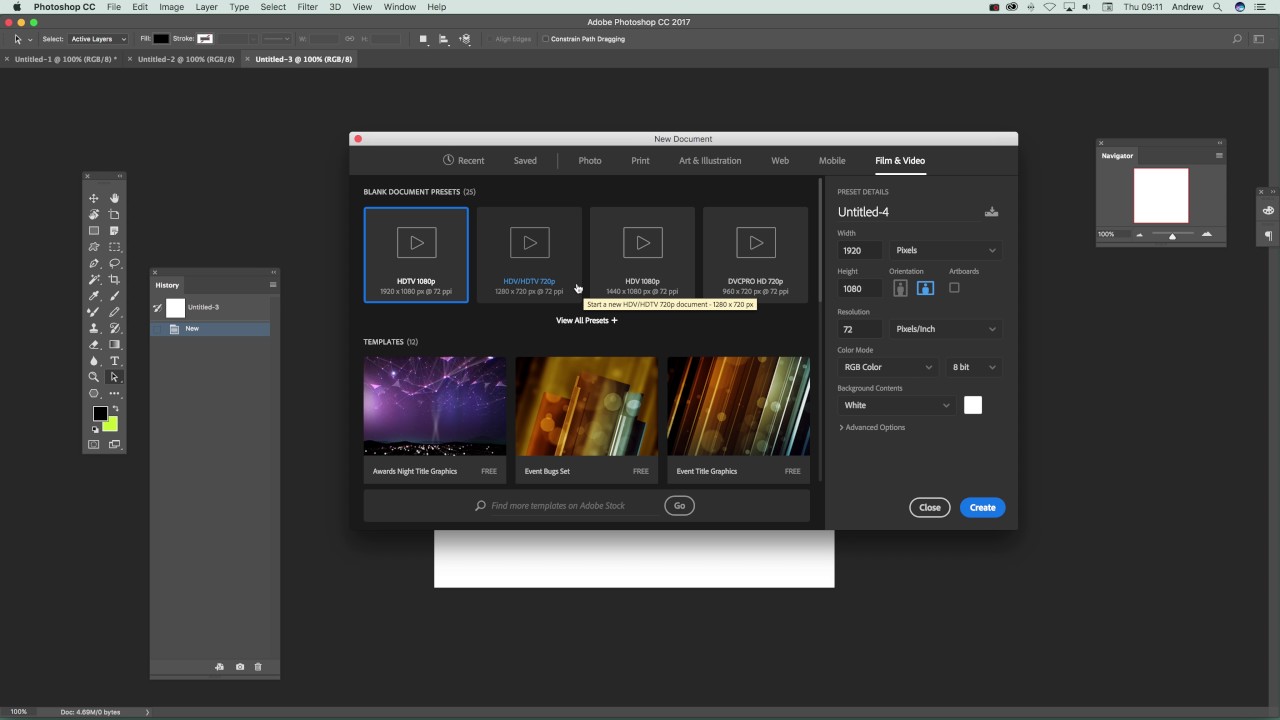Click the Width input field
The image size is (1280, 720).
tap(860, 250)
